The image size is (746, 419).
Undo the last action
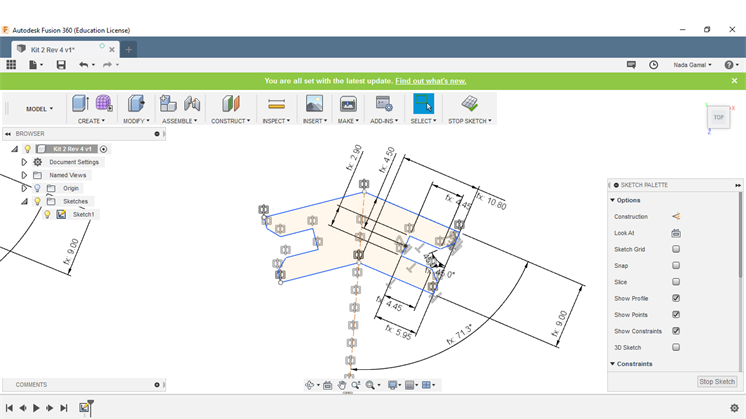click(x=84, y=65)
